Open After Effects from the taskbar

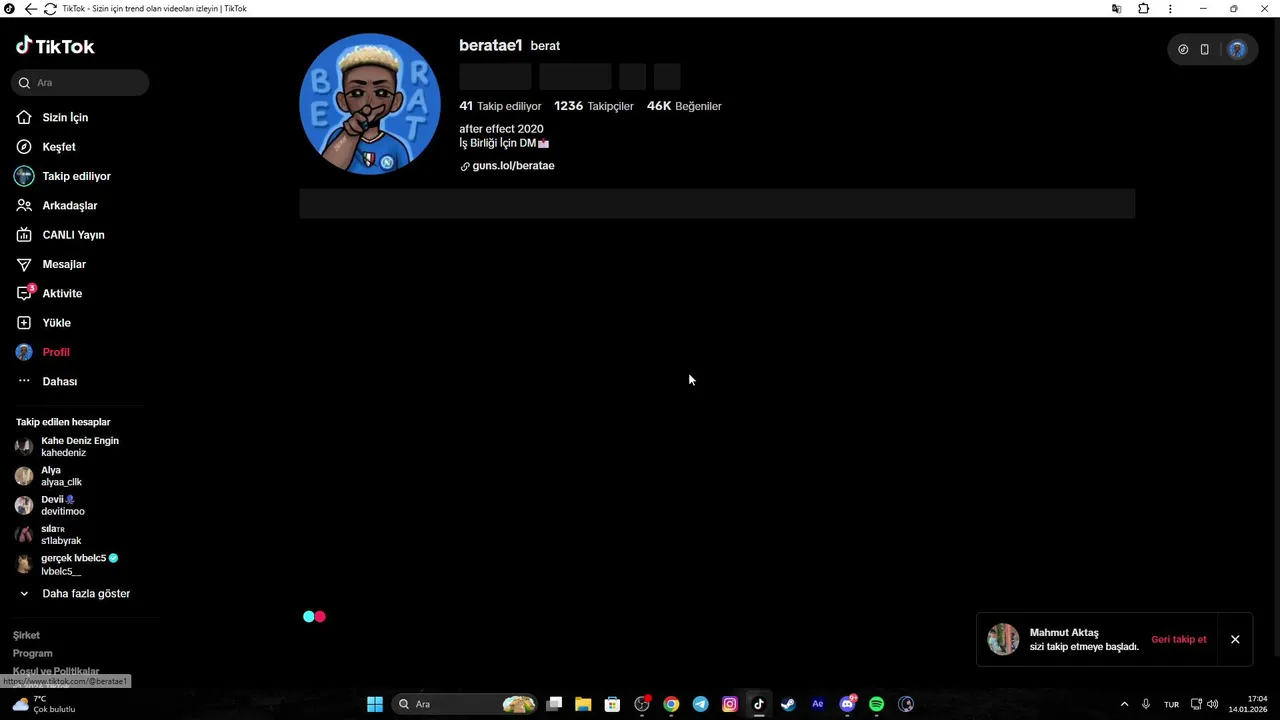[x=818, y=704]
